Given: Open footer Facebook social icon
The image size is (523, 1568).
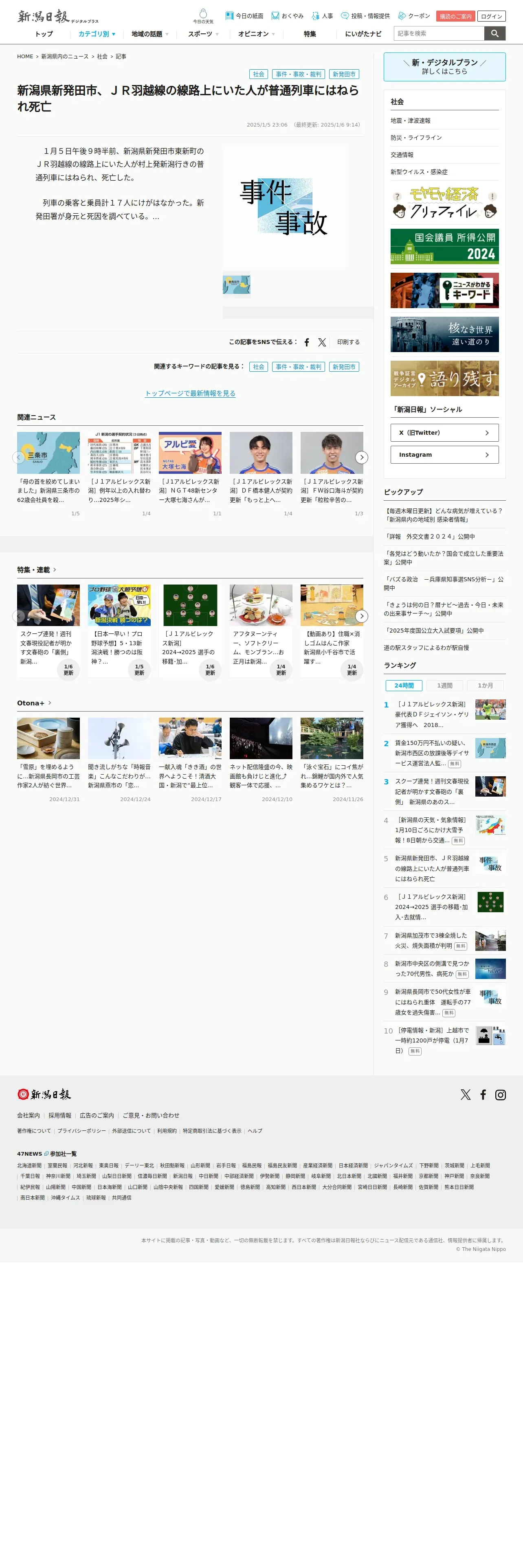Looking at the screenshot, I should (x=483, y=1095).
